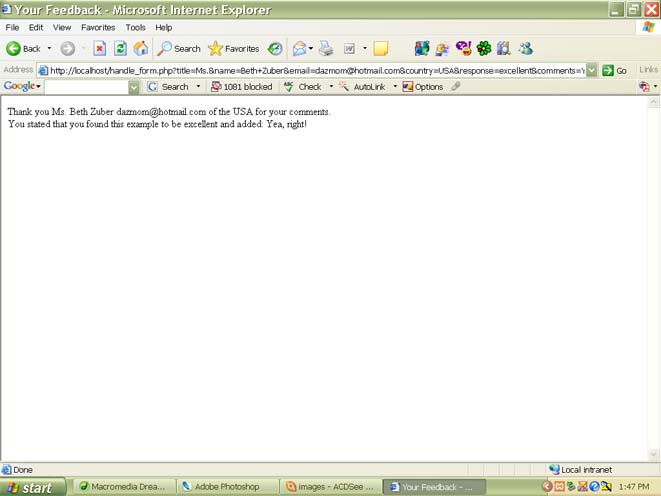Launch Windows Messenger people icon
Screen dimensions: 661x496
[525, 49]
